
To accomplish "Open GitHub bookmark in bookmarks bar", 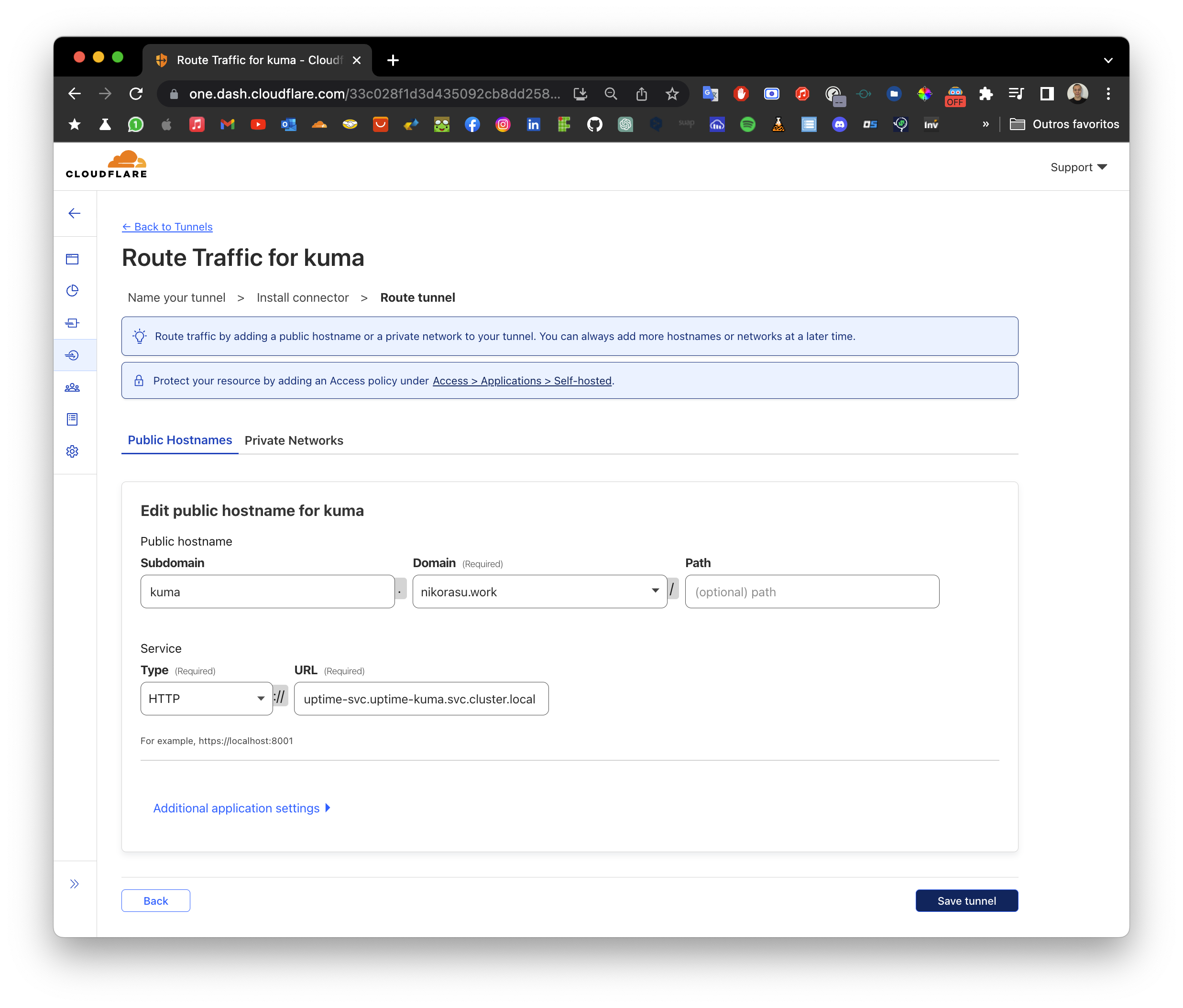I will (x=594, y=124).
